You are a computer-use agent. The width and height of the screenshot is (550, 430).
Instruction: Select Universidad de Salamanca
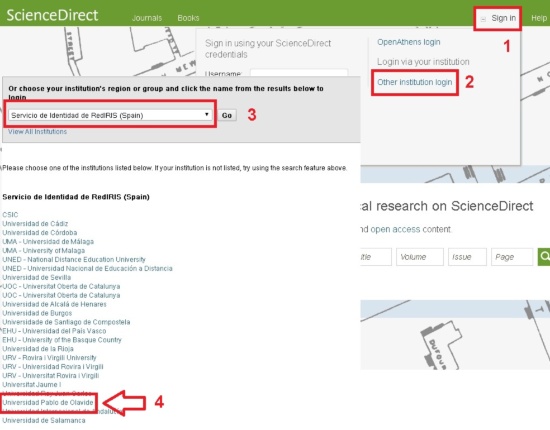44,420
